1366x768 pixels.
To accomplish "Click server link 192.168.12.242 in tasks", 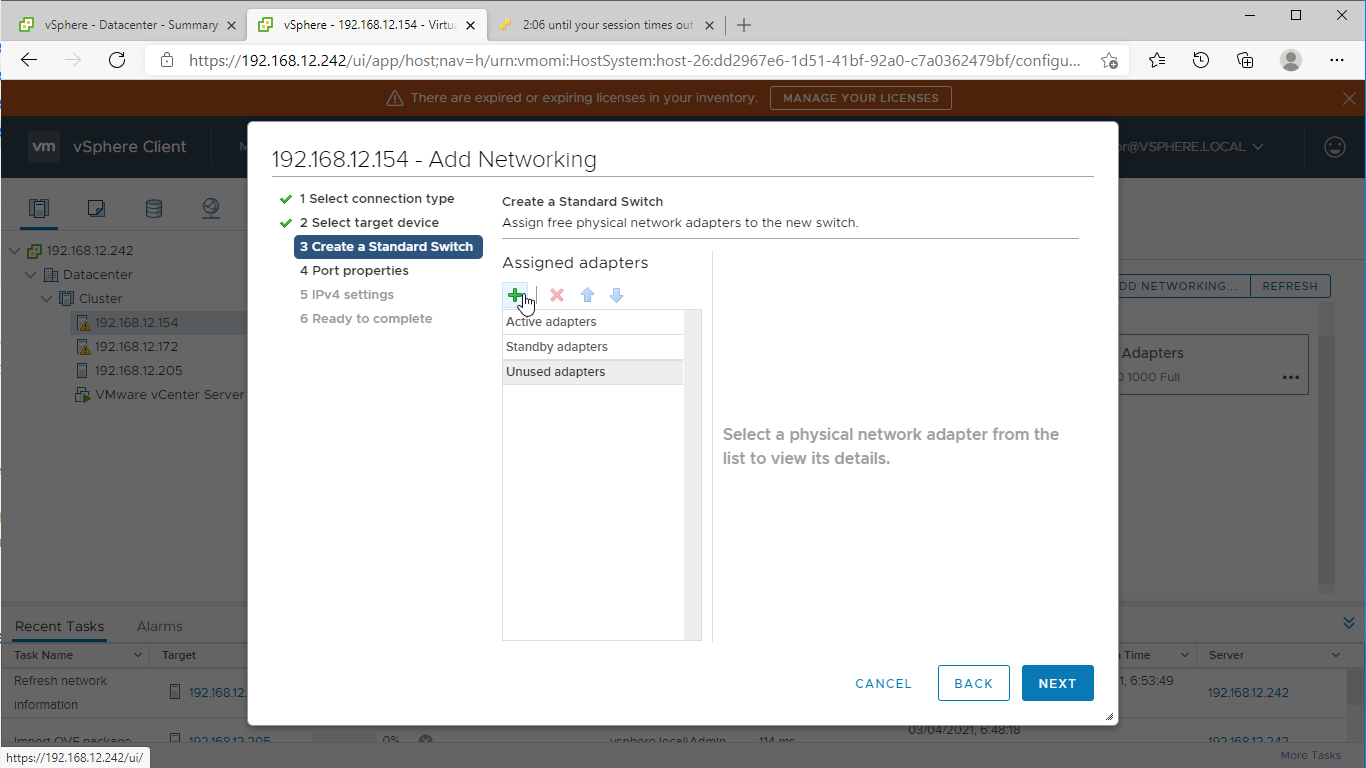I will (1248, 692).
